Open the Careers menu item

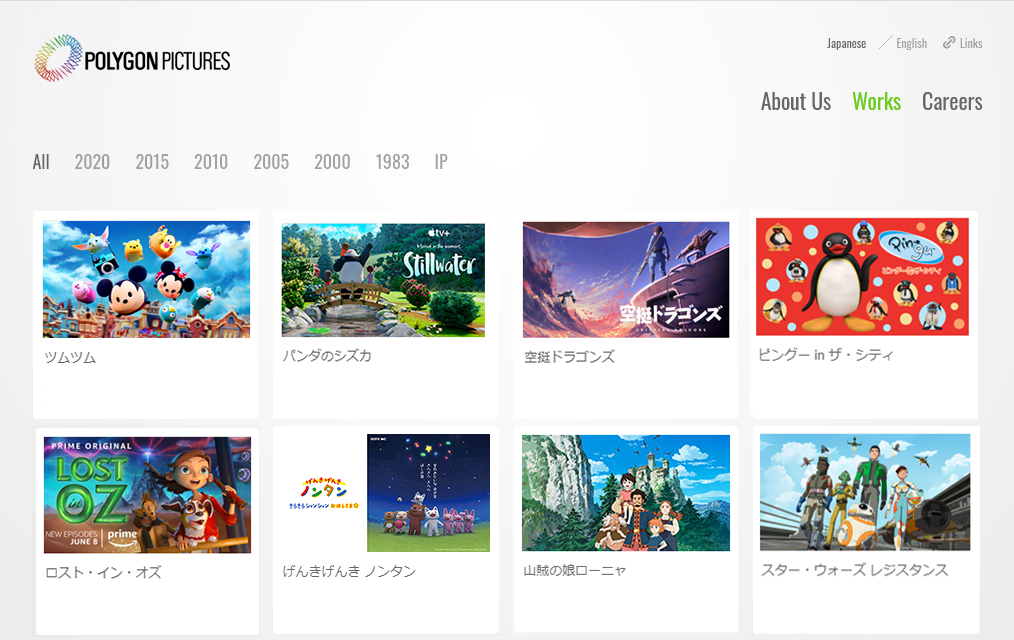point(952,101)
